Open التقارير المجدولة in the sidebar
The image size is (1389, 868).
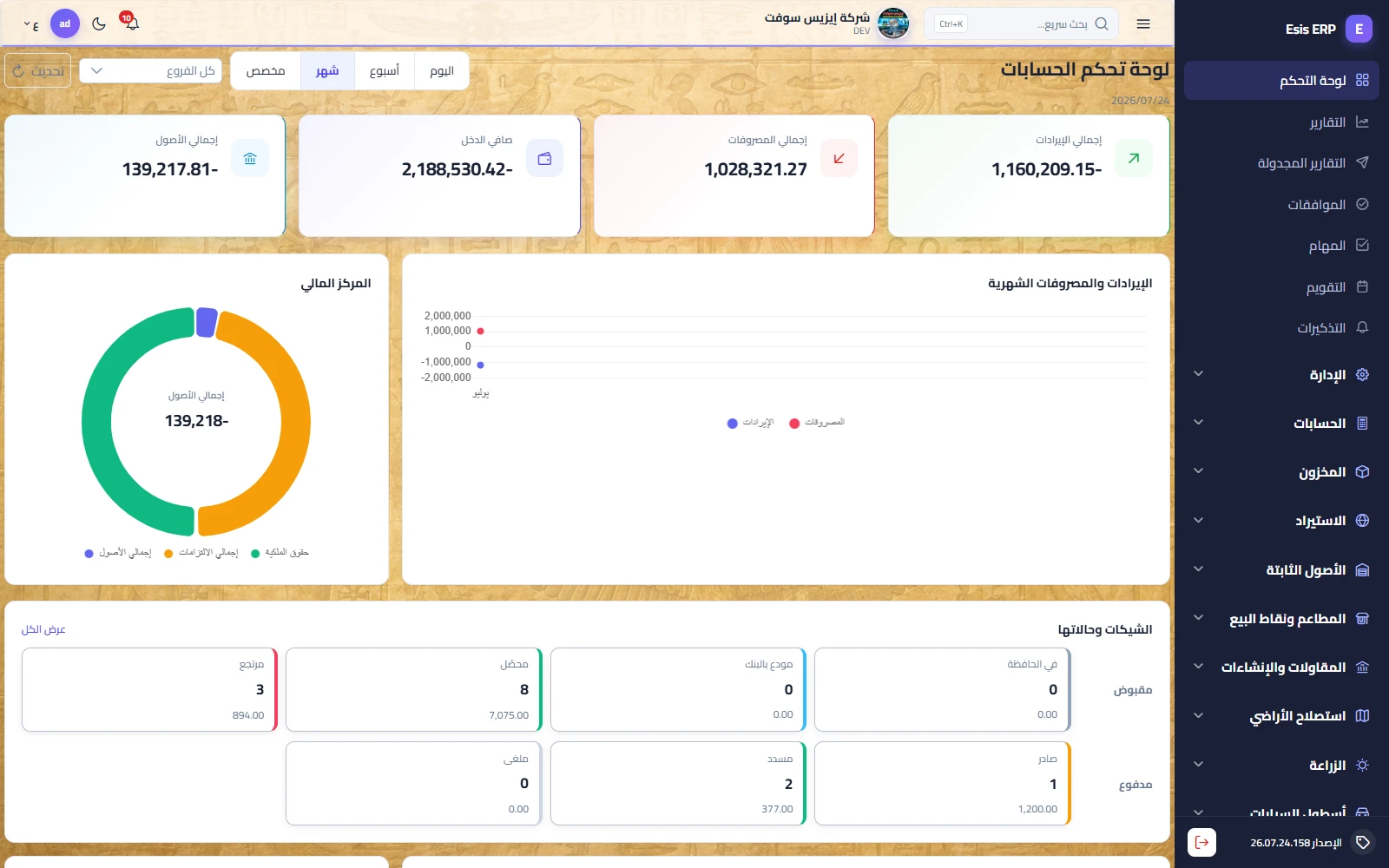(1281, 163)
